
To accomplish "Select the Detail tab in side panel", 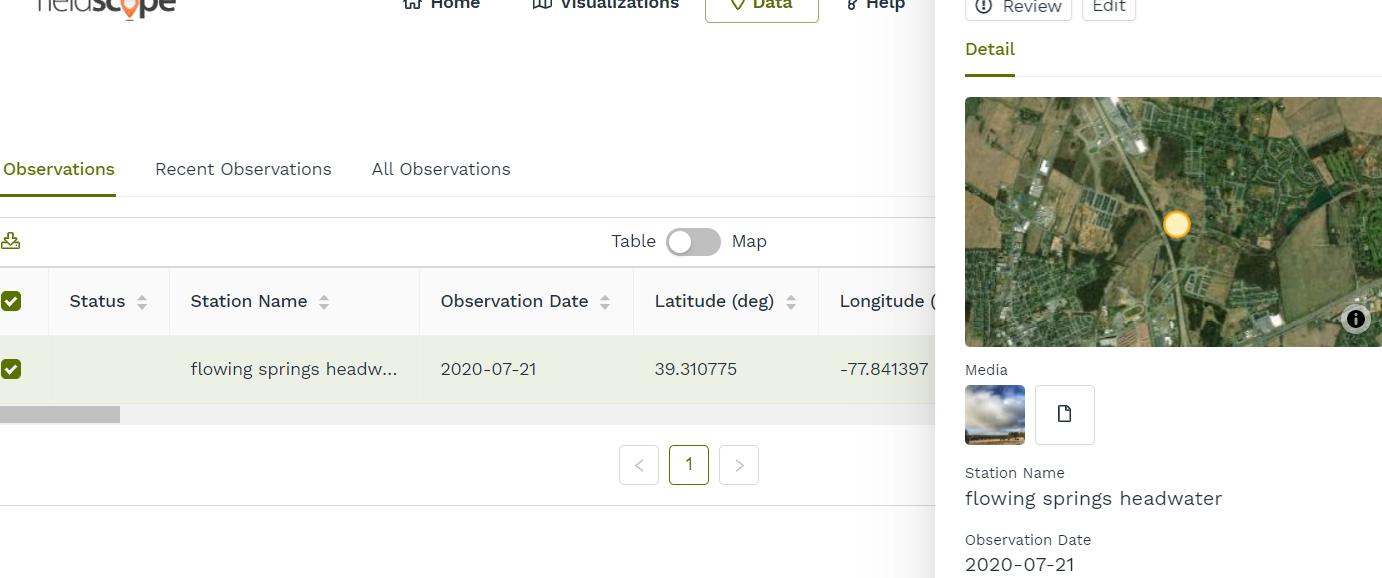I will coord(990,50).
